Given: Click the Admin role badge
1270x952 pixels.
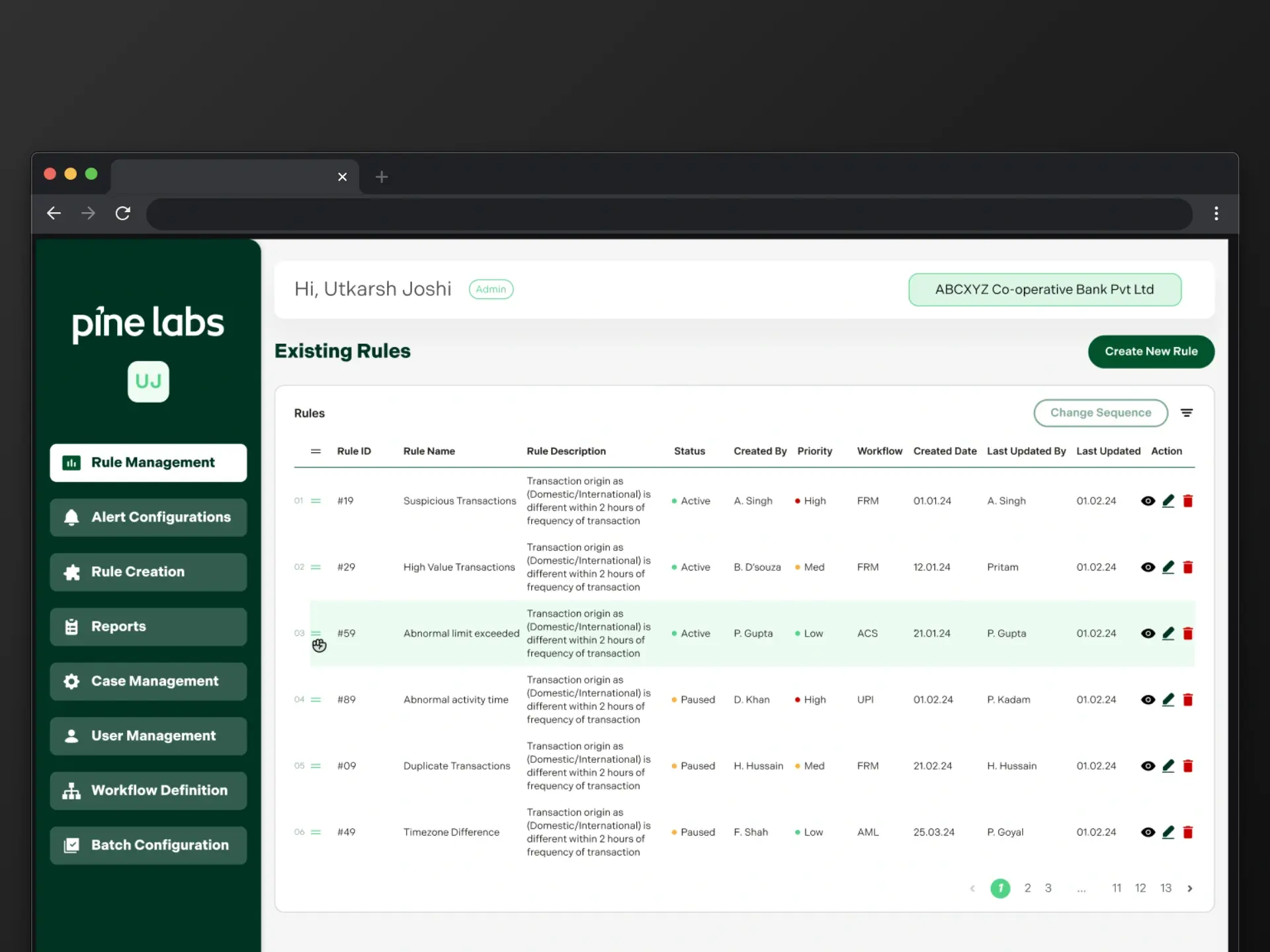Looking at the screenshot, I should tap(491, 289).
